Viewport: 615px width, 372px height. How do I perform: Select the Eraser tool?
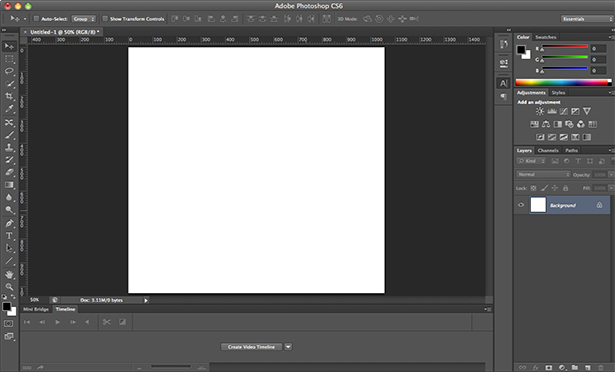pyautogui.click(x=9, y=172)
